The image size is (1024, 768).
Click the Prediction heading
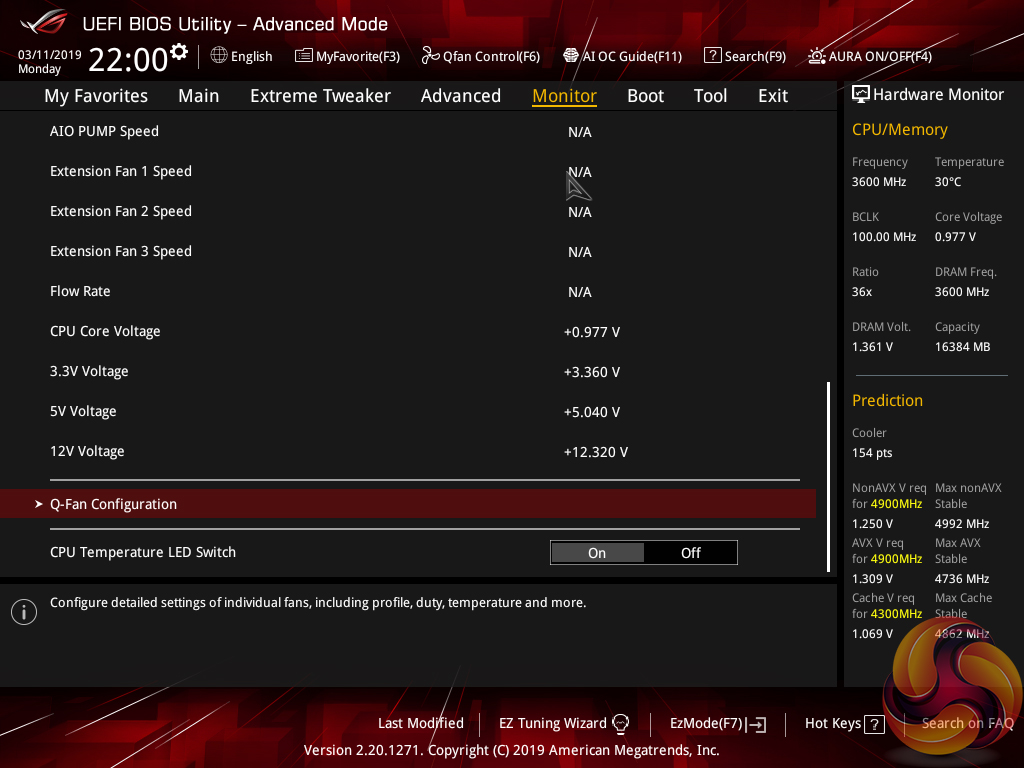click(x=887, y=400)
